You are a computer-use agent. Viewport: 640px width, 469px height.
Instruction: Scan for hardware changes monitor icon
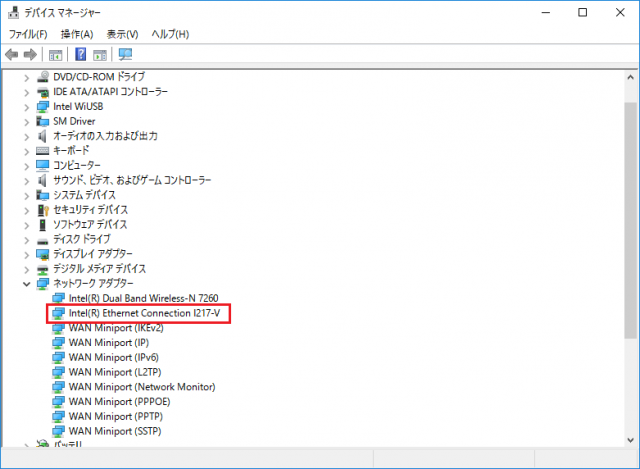pos(125,54)
